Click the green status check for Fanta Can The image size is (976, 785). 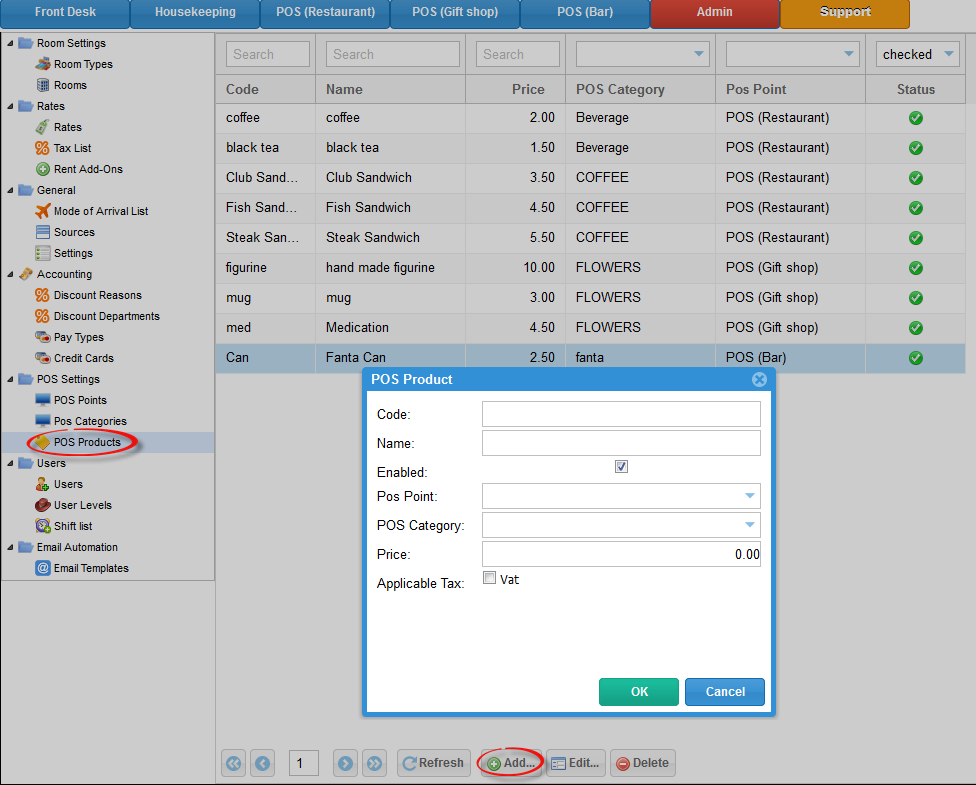coord(915,357)
